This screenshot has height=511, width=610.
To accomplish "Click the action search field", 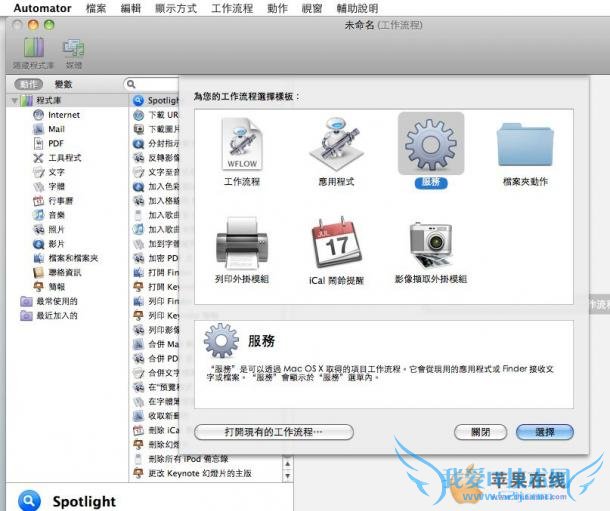I will tap(152, 84).
